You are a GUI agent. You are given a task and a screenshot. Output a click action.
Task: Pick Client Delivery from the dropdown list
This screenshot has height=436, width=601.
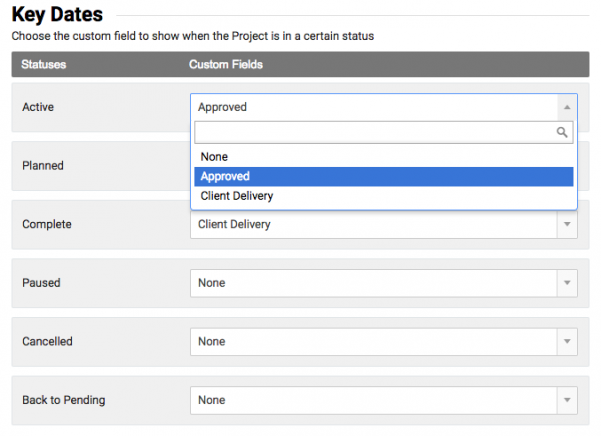tap(237, 196)
